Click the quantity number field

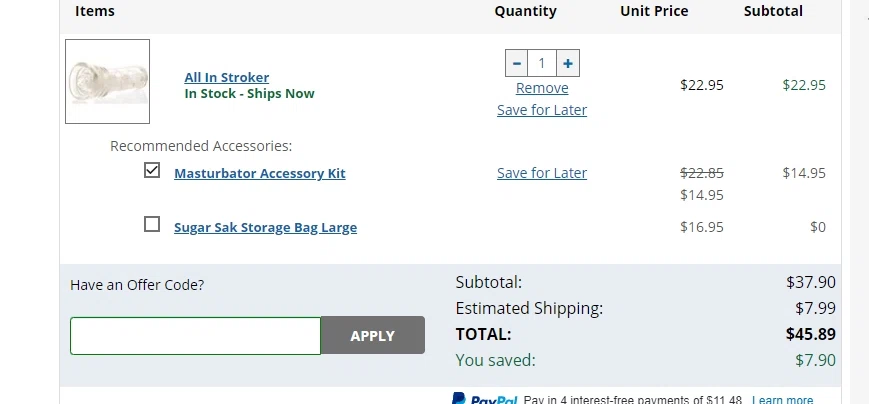[542, 63]
